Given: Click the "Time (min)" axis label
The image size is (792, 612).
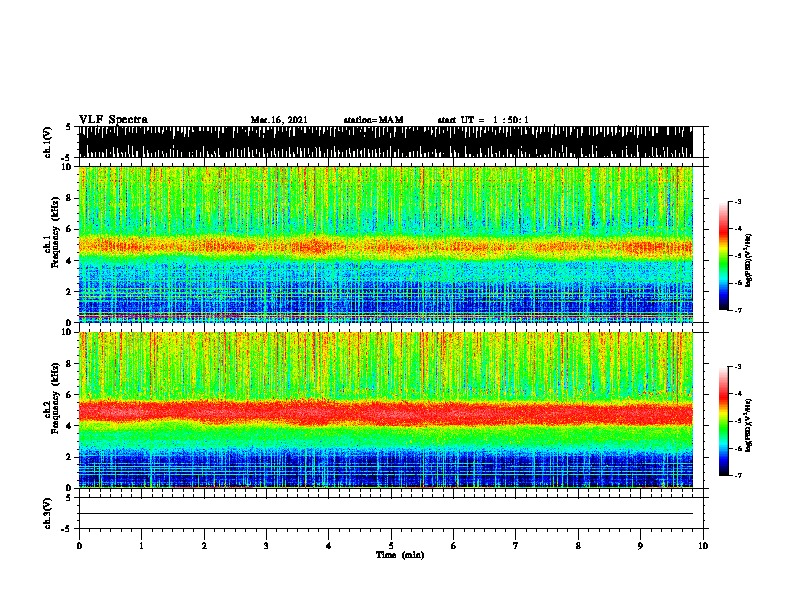Looking at the screenshot, I should point(400,555).
